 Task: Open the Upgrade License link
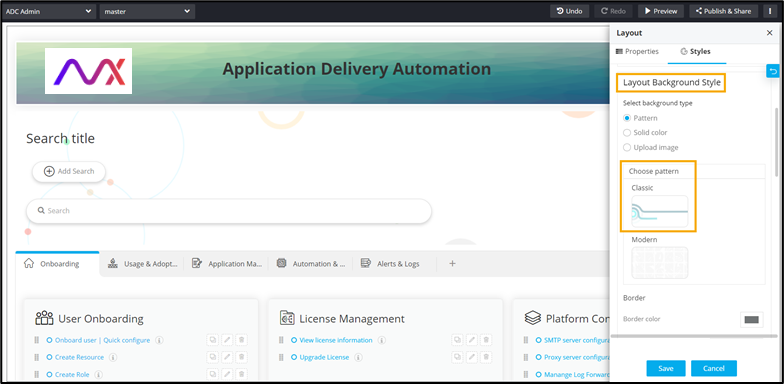click(x=324, y=358)
